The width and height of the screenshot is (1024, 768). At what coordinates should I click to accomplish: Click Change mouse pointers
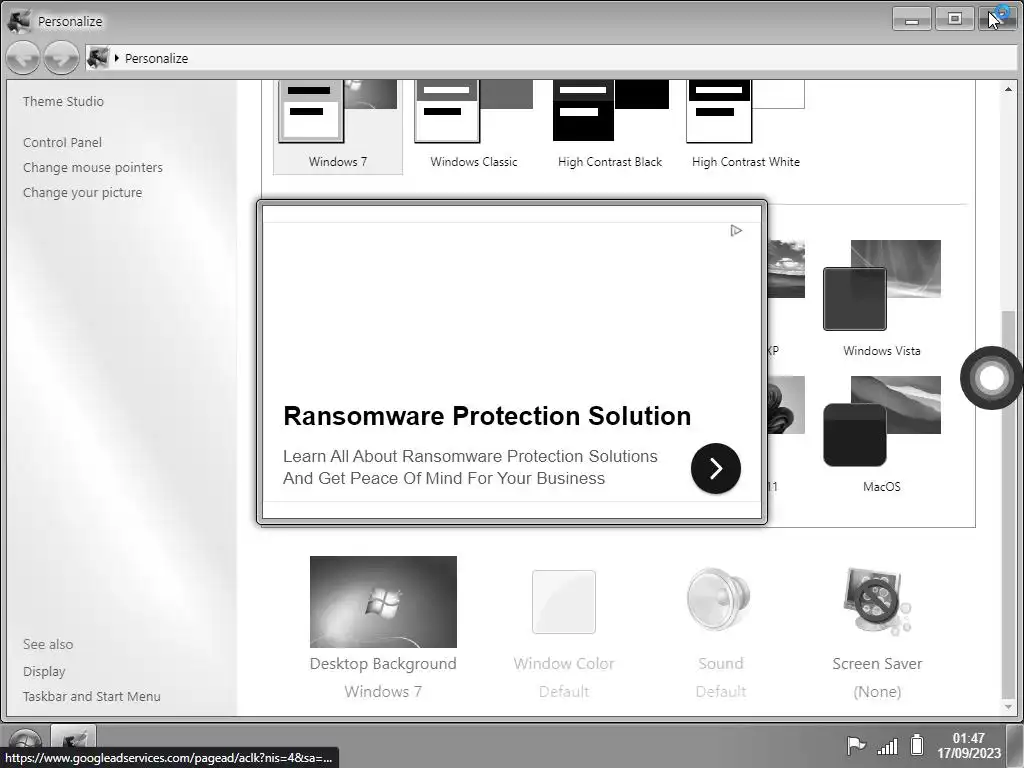(93, 167)
